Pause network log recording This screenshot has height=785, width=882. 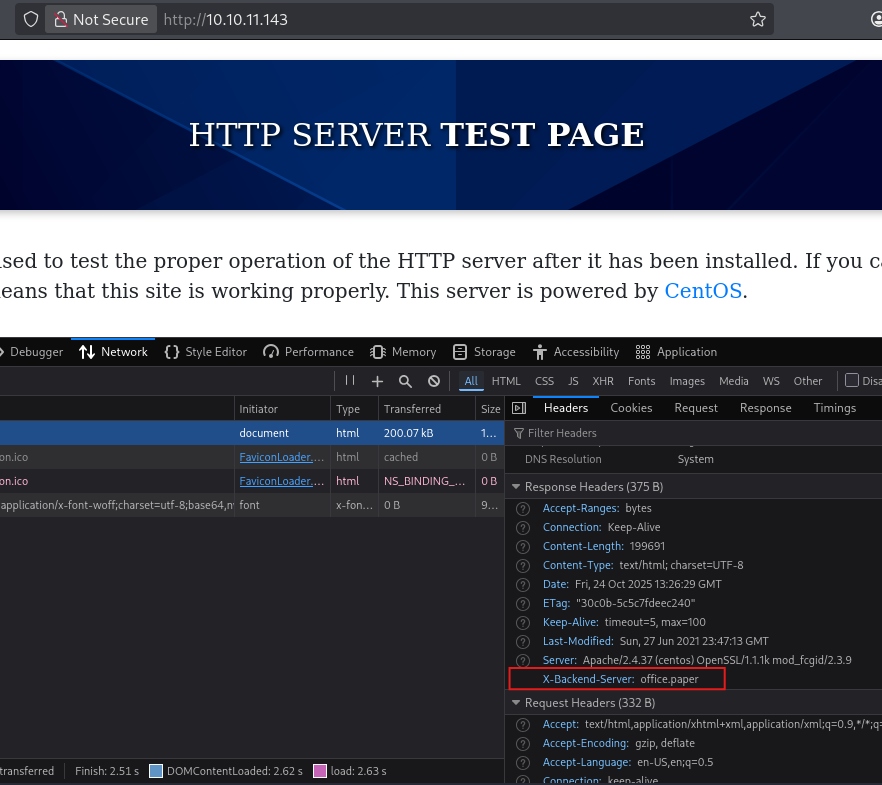pyautogui.click(x=350, y=381)
